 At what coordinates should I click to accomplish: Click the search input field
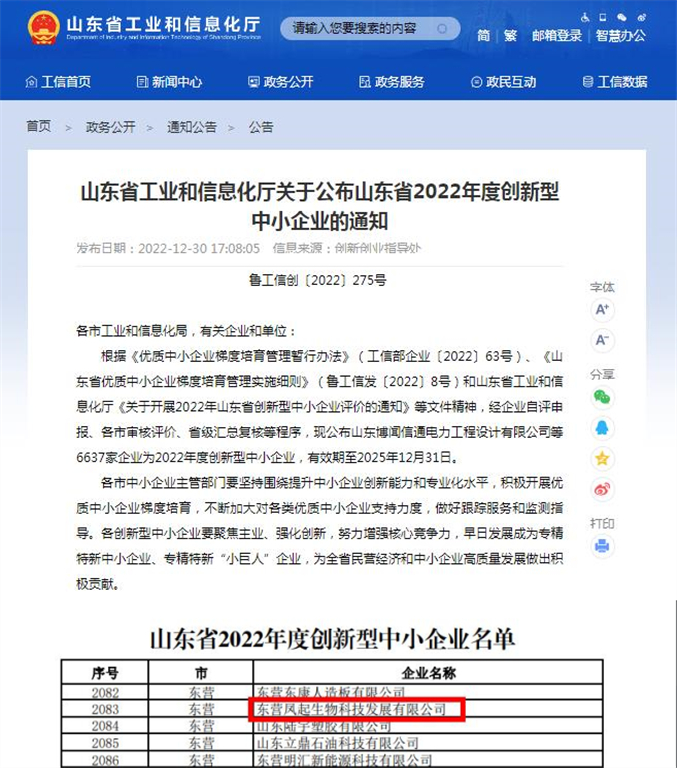pos(370,28)
